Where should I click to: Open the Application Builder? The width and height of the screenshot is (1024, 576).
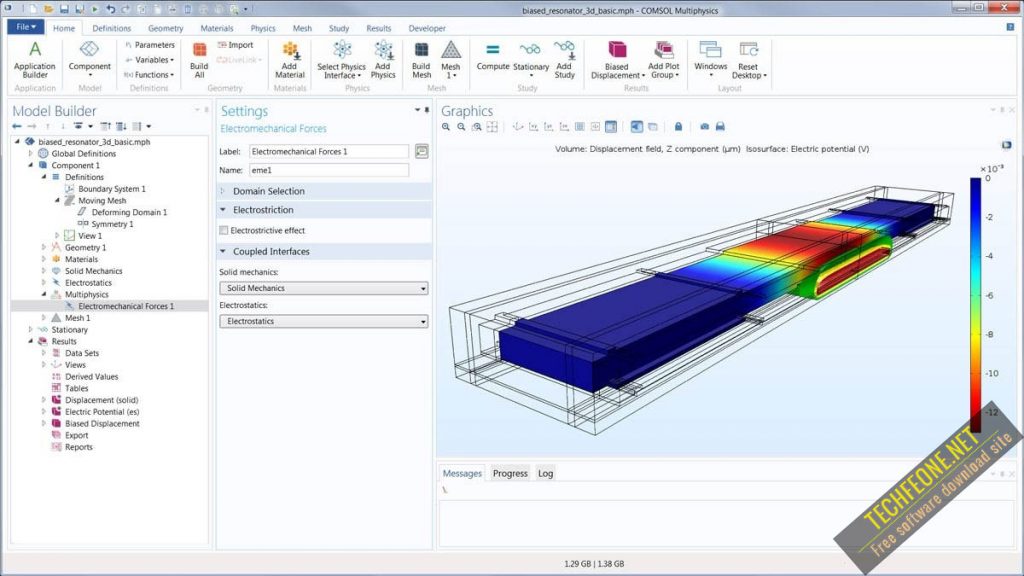(35, 59)
